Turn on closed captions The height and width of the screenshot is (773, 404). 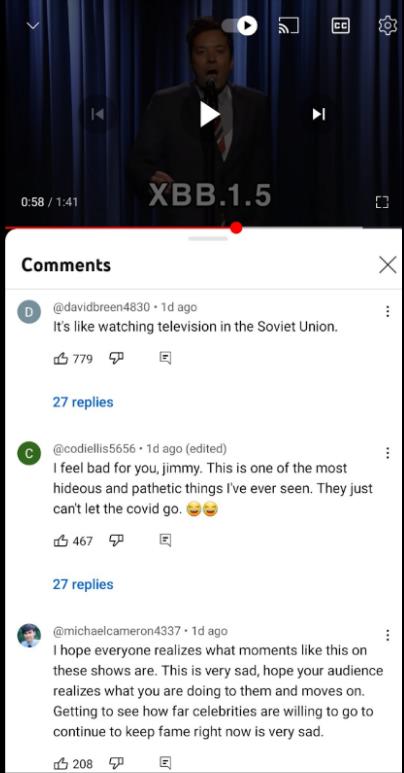pos(340,26)
